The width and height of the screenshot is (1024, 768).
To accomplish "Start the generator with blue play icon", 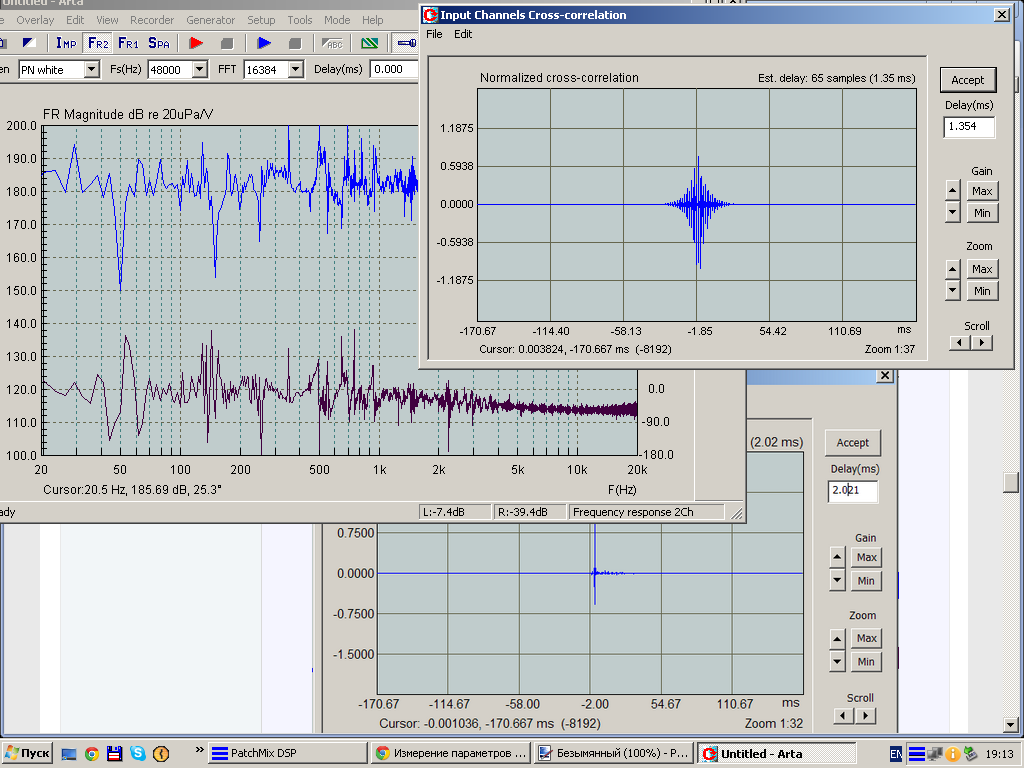I will (x=264, y=43).
